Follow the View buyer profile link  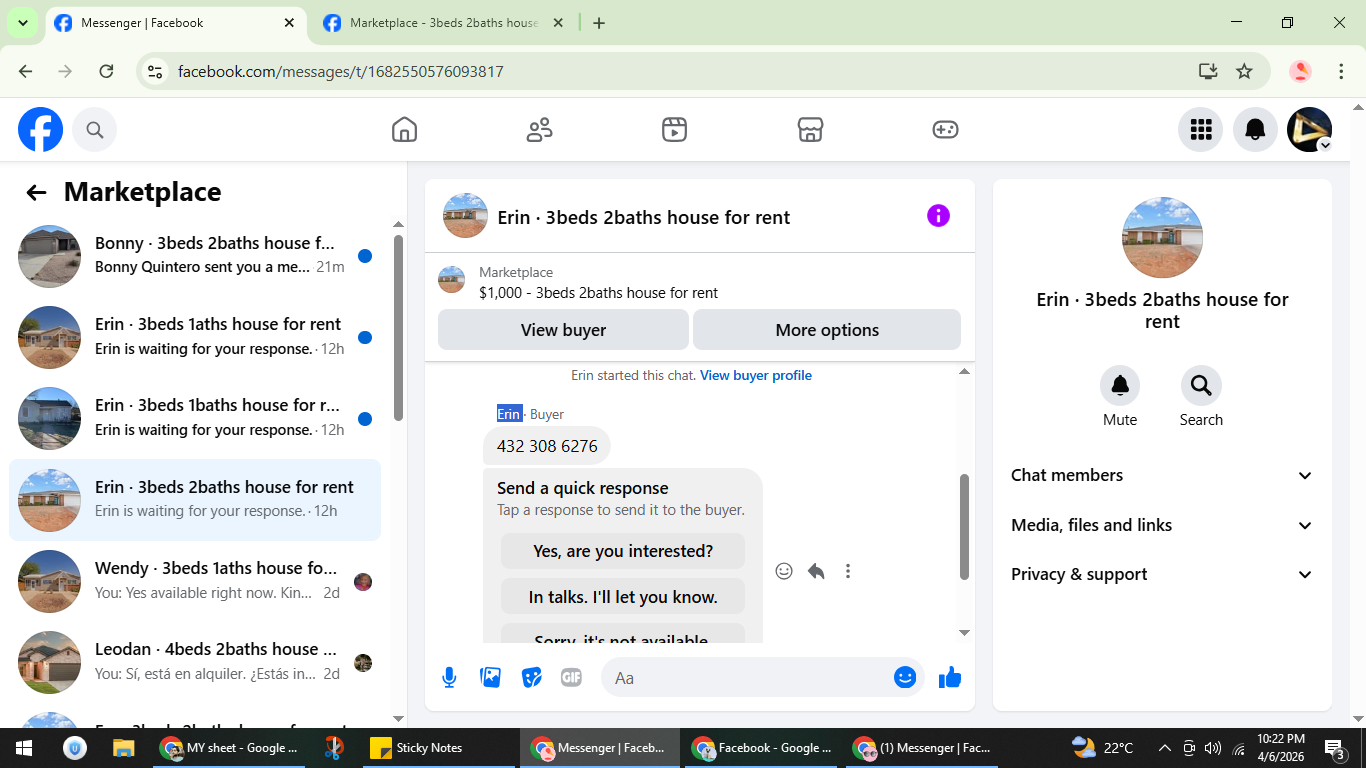[756, 376]
